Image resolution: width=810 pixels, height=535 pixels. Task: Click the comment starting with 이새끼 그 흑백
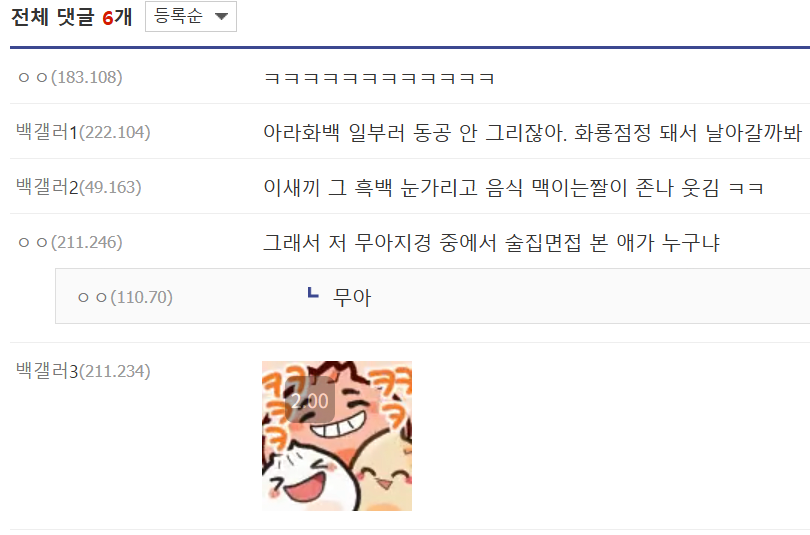point(513,187)
